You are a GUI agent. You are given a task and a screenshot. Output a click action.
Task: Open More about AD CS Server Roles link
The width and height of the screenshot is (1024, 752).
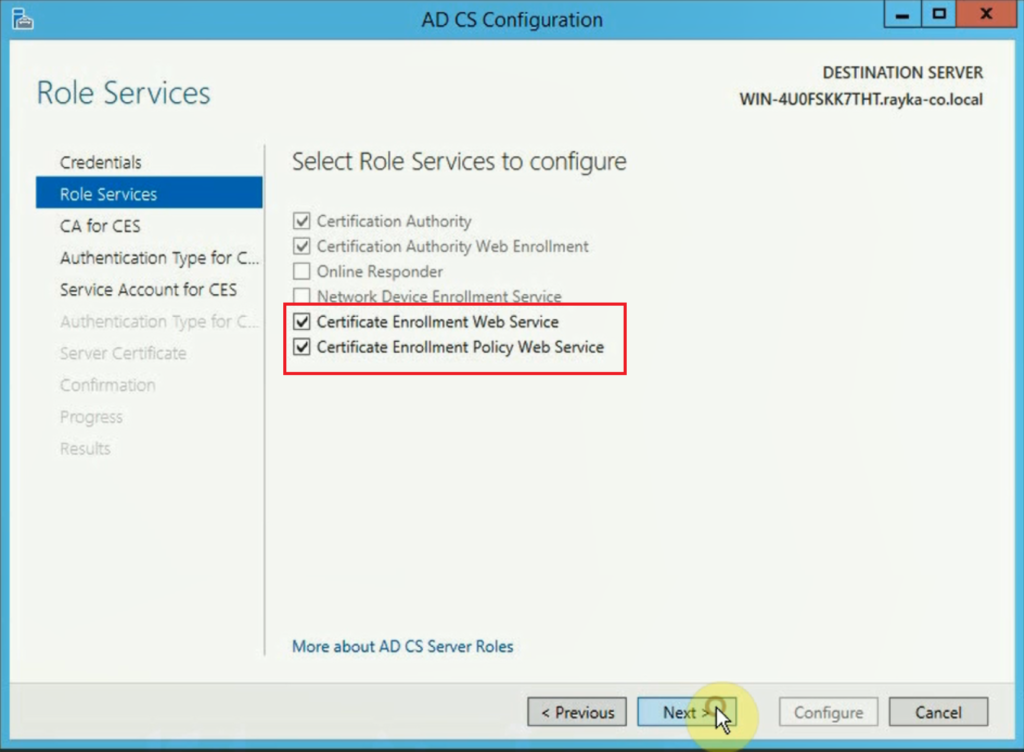pos(402,646)
